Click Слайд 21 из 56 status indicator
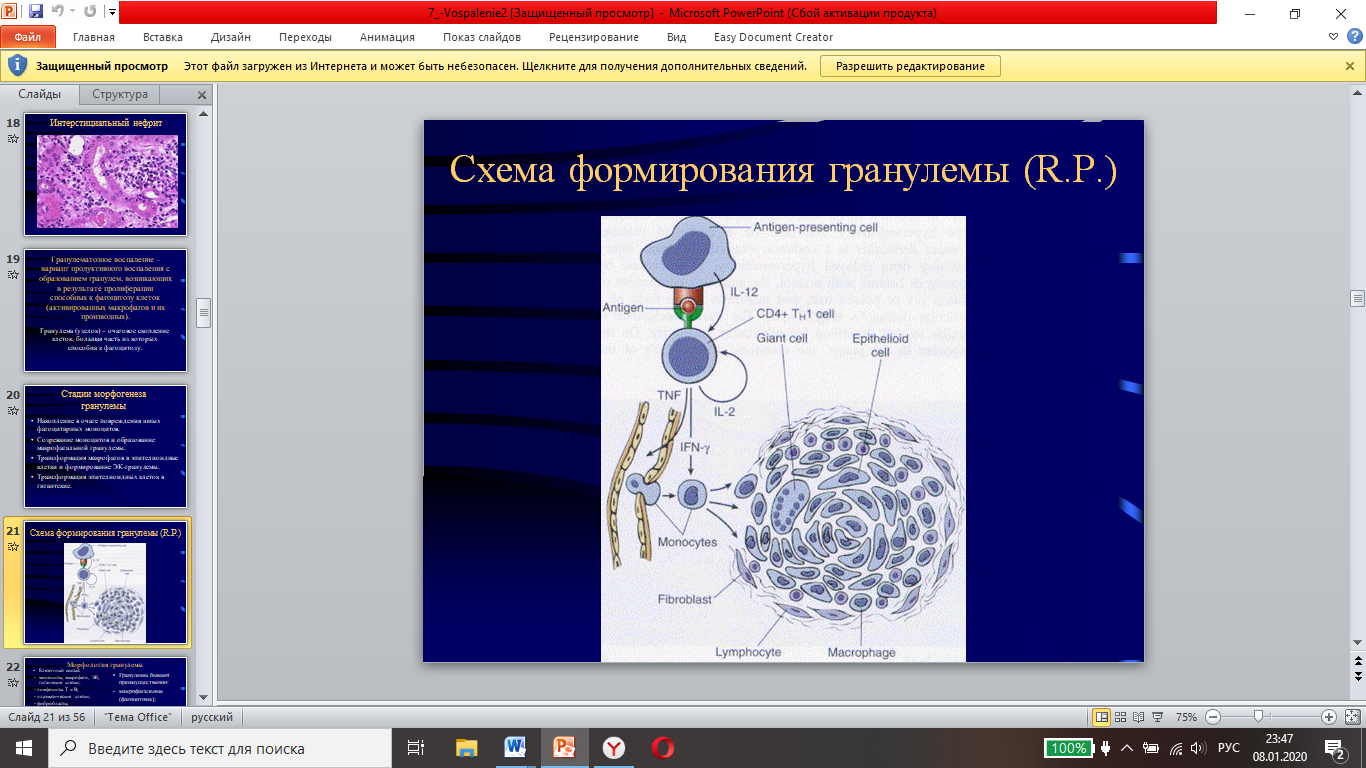The height and width of the screenshot is (768, 1366). (x=46, y=717)
